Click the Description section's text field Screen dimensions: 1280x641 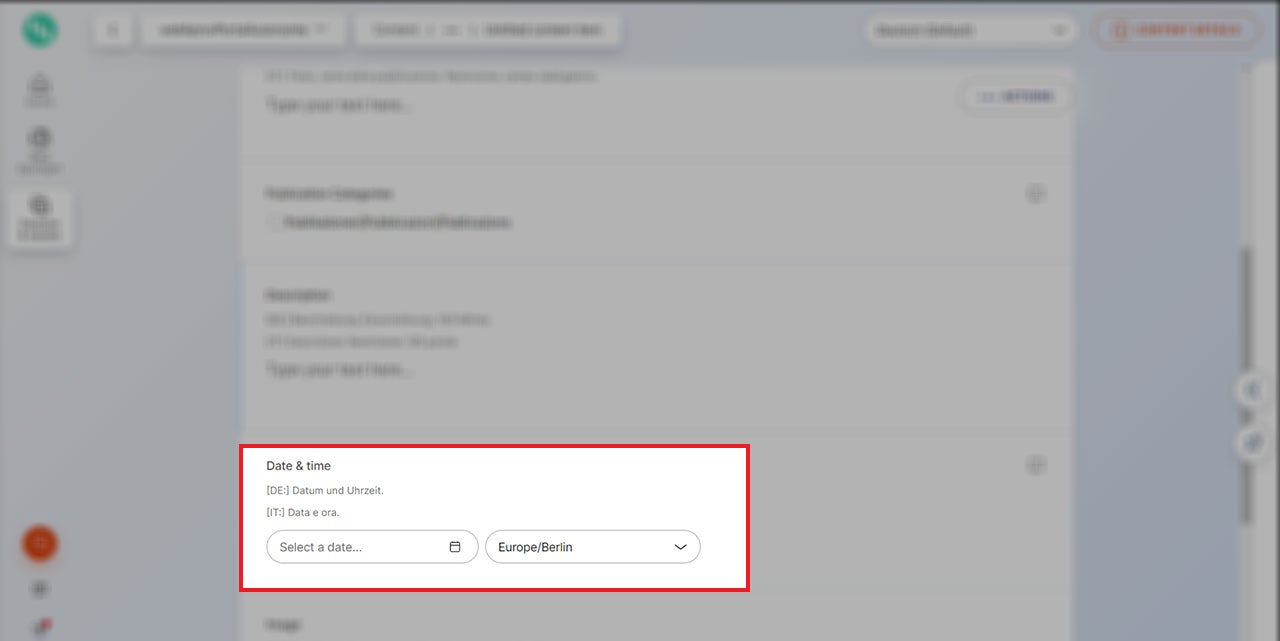[340, 370]
